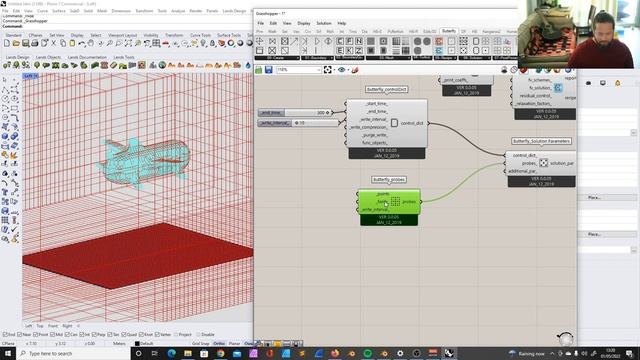The width and height of the screenshot is (640, 360).
Task: Switch to the Butterfly component tab
Action: (x=449, y=31)
